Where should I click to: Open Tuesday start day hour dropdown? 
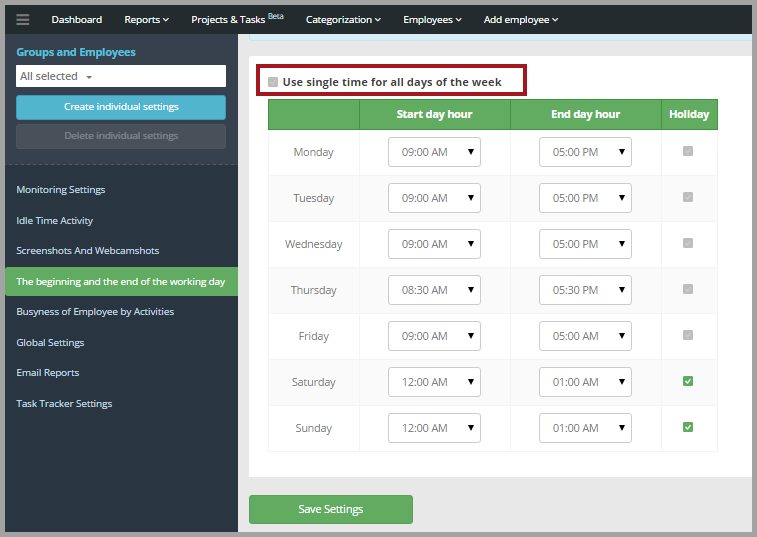tap(434, 198)
